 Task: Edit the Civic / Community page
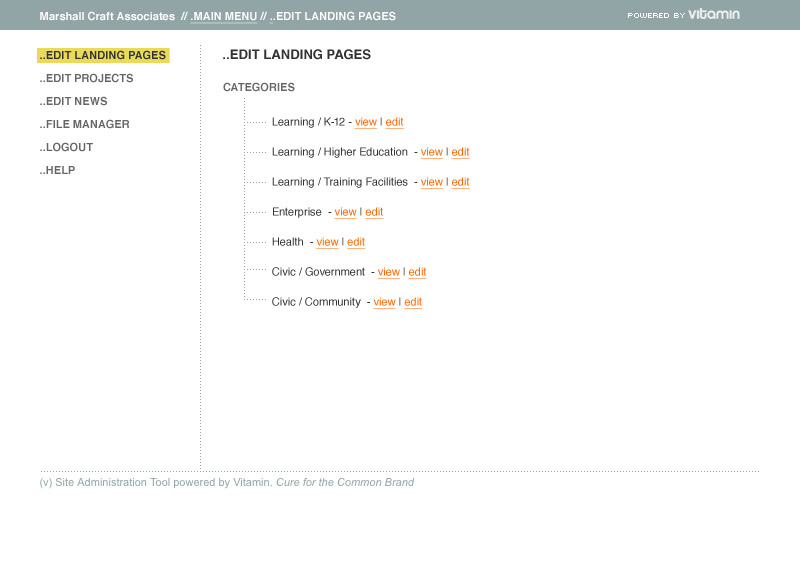413,302
